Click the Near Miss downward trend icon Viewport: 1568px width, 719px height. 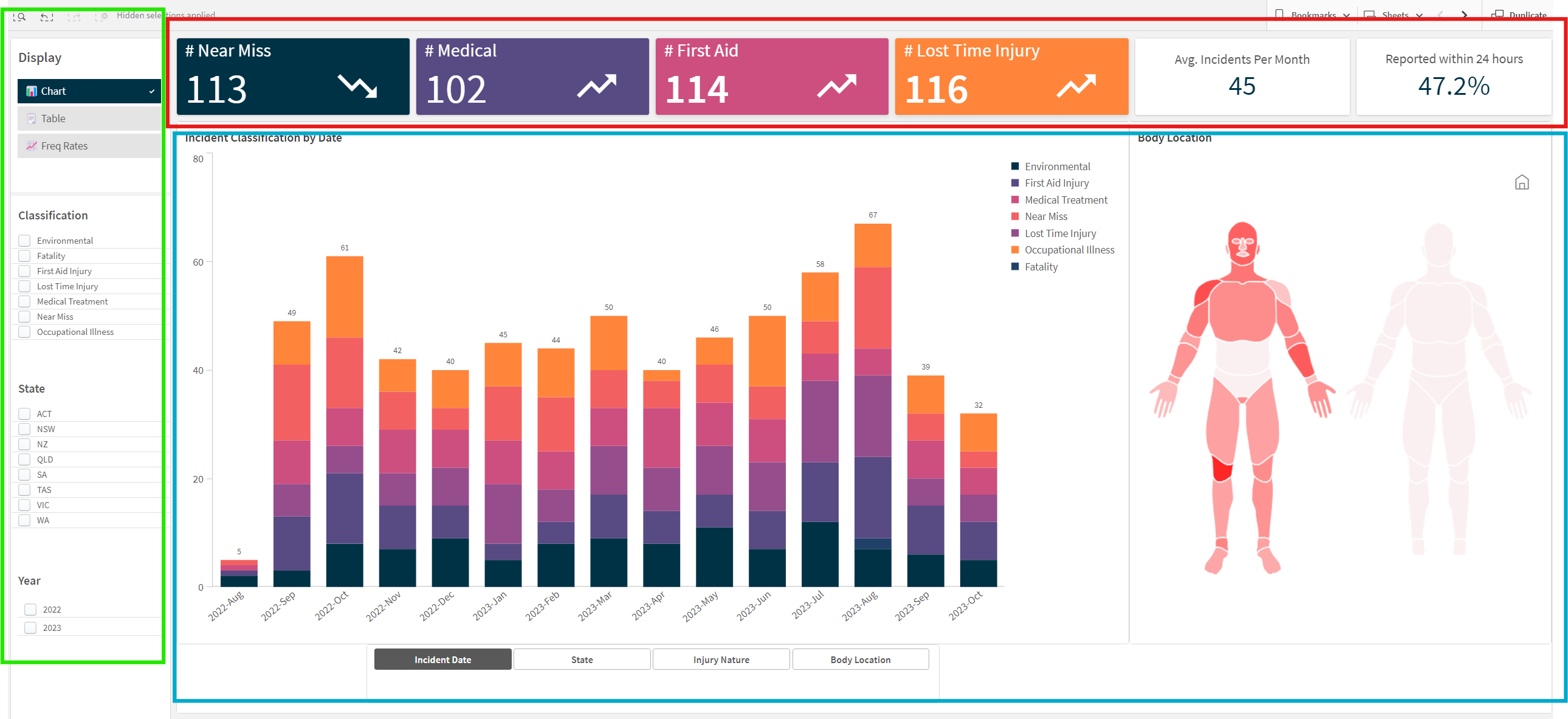[357, 86]
